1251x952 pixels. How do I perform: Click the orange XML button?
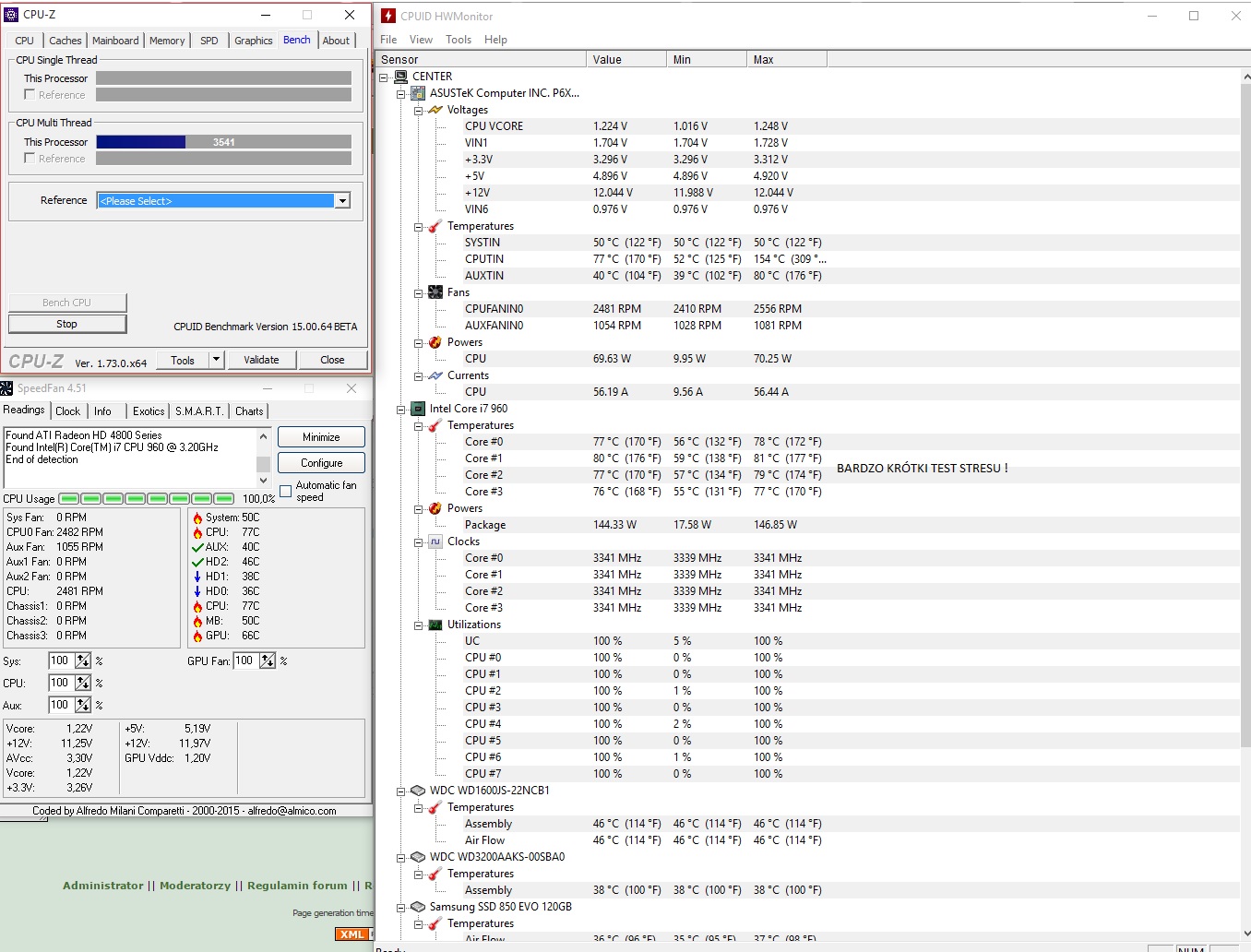[352, 934]
